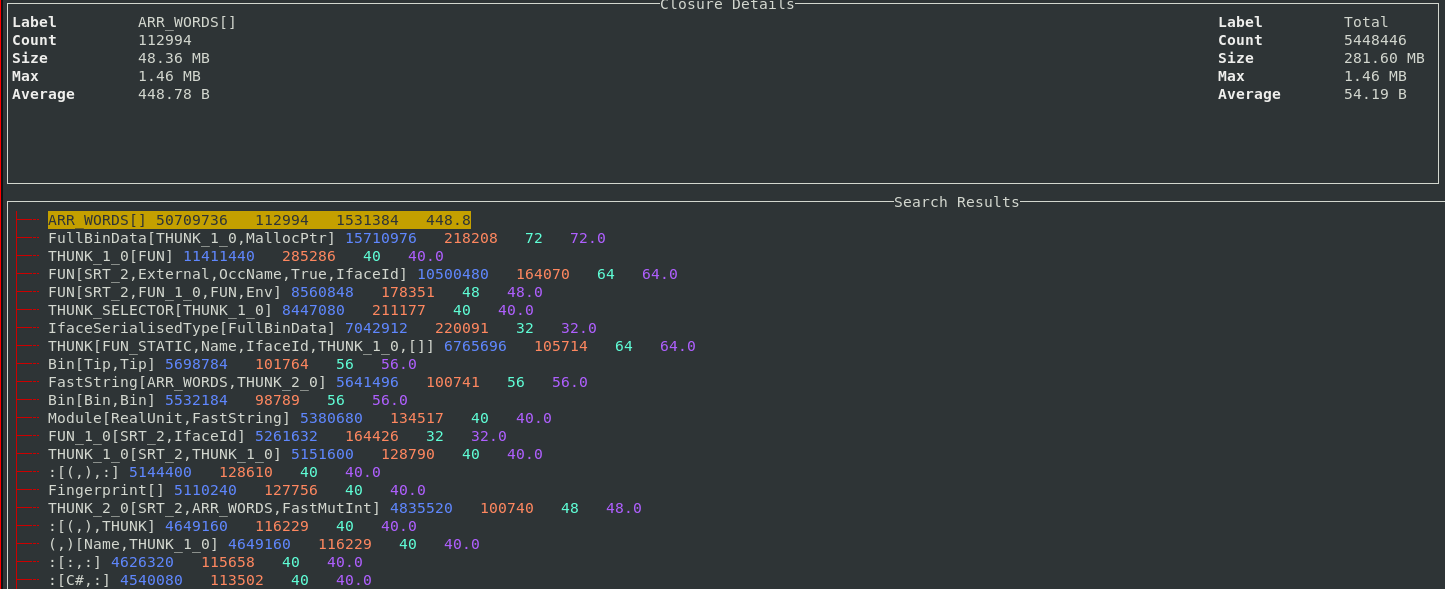Click the Search Results panel title

(x=956, y=202)
